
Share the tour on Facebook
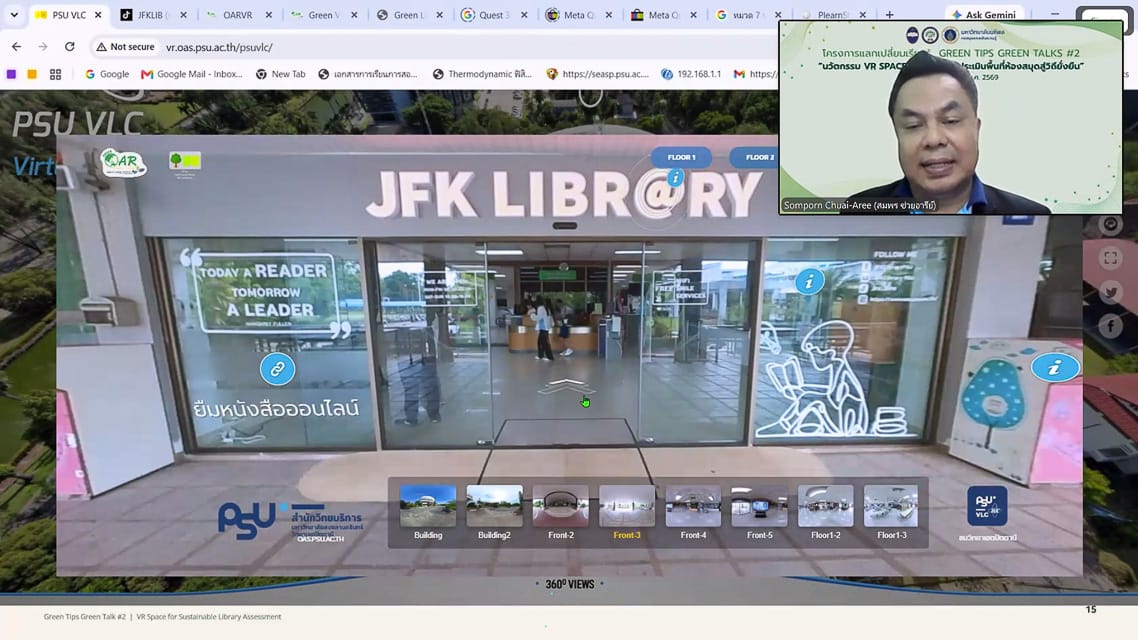(x=1110, y=327)
